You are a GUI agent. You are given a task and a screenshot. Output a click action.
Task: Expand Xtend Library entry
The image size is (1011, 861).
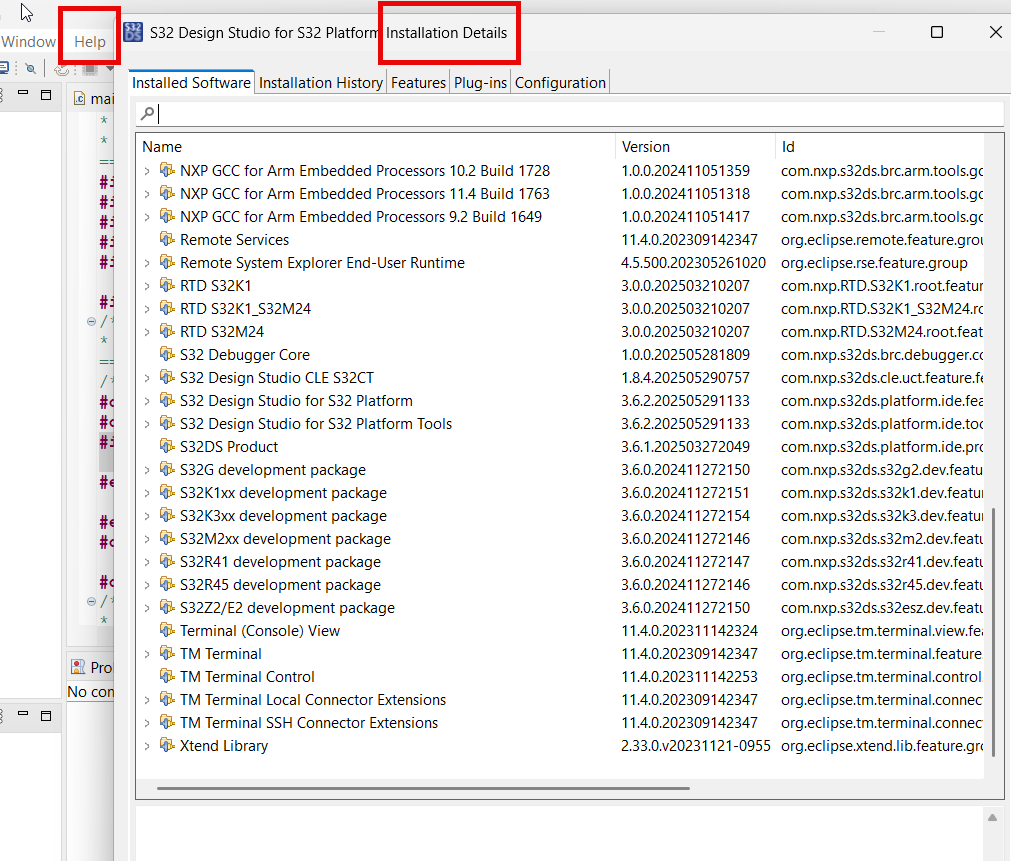tap(147, 746)
